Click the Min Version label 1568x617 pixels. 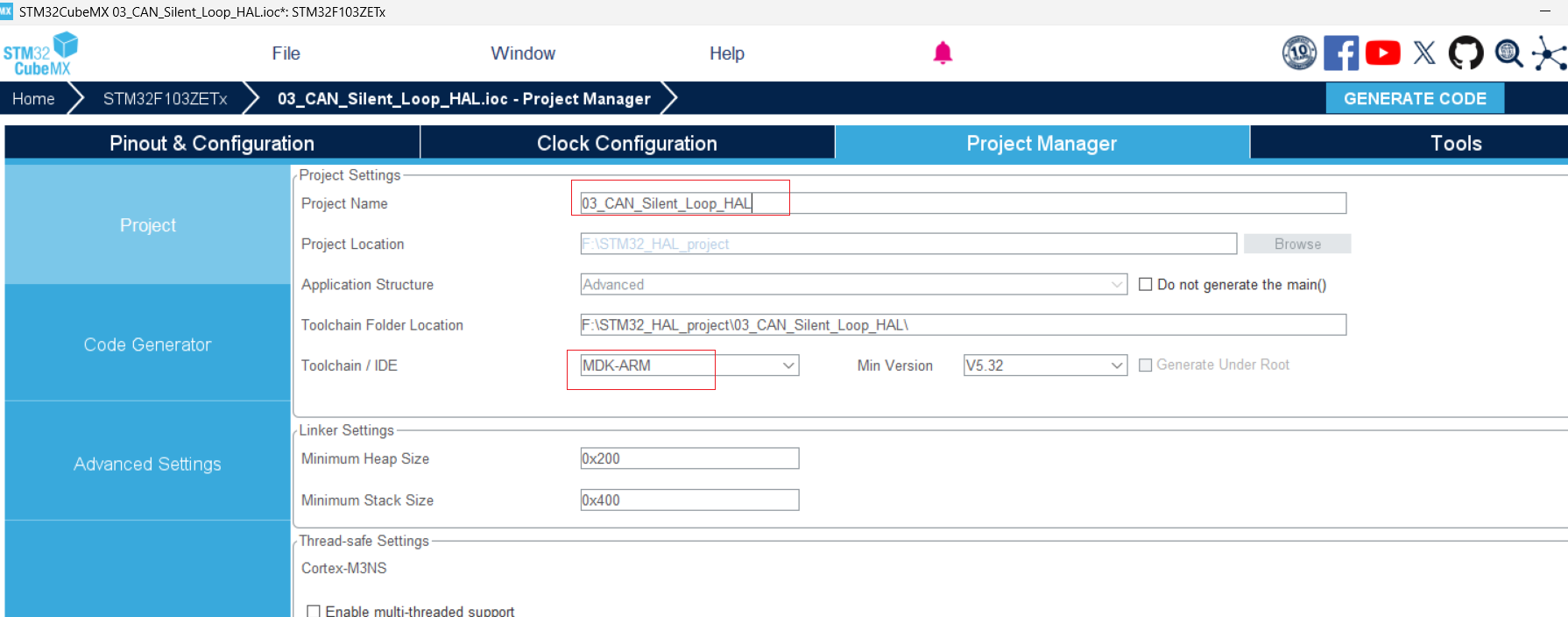click(894, 365)
